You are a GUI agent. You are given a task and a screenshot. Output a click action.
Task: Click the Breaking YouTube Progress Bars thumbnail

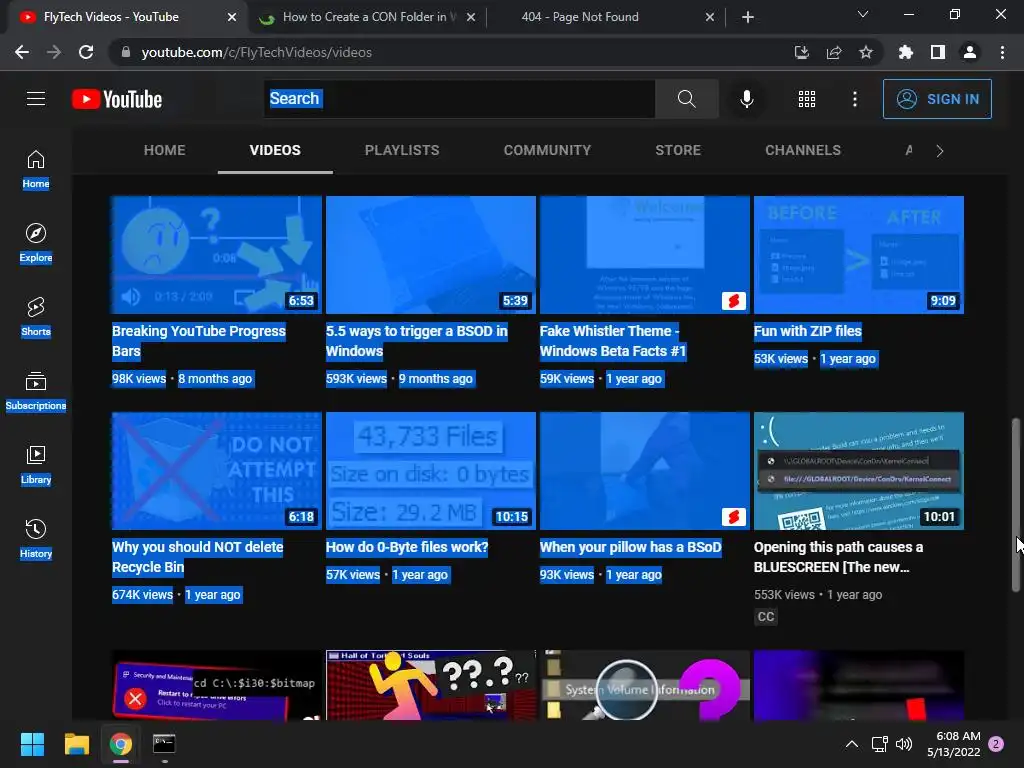point(216,255)
